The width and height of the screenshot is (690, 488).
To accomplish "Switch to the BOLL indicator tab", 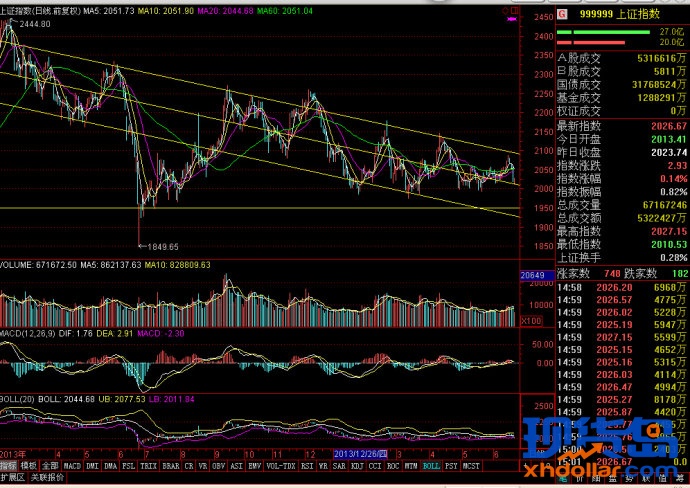I will pos(431,466).
